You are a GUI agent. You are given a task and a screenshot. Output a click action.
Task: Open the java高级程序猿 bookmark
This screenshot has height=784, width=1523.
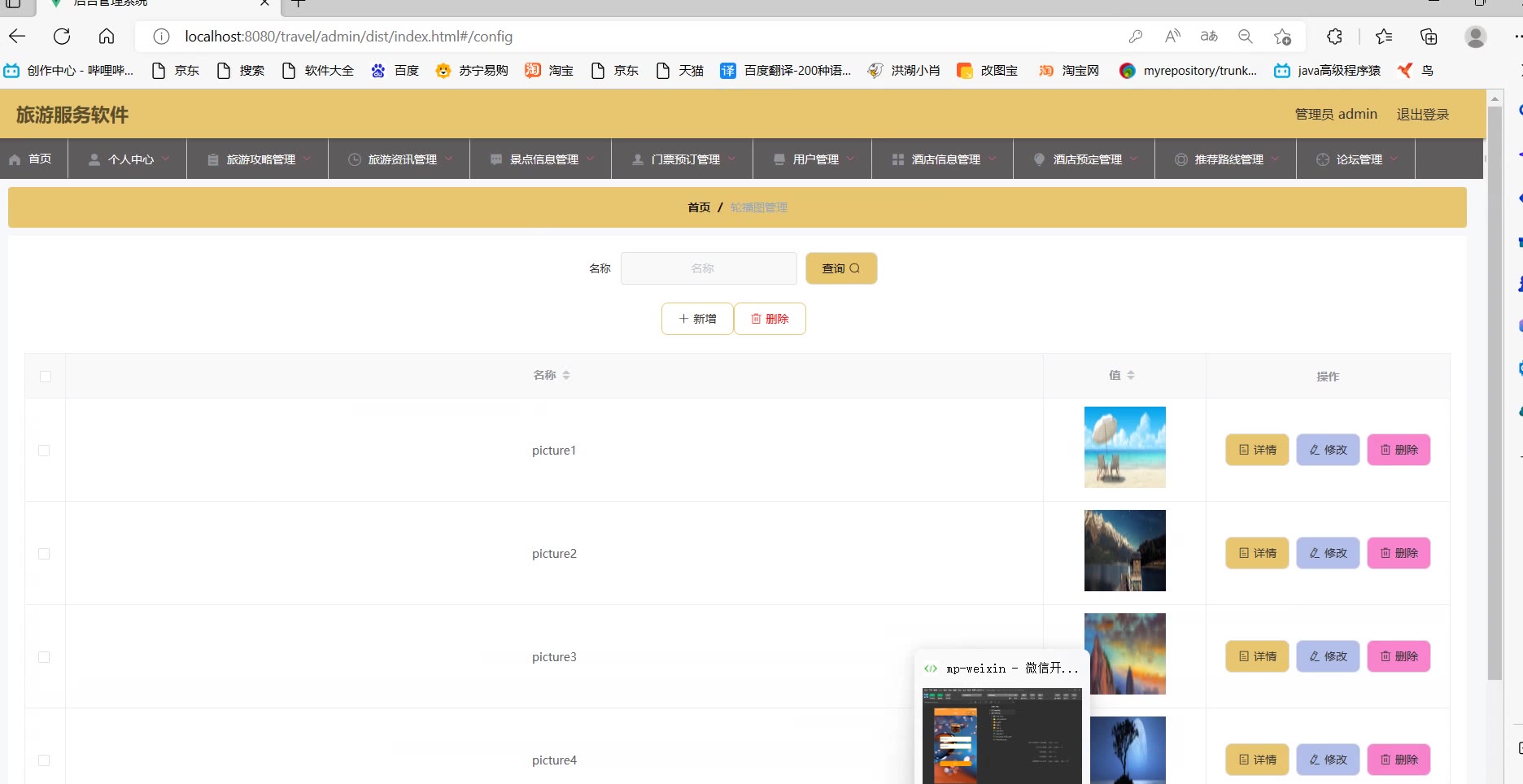(x=1328, y=71)
